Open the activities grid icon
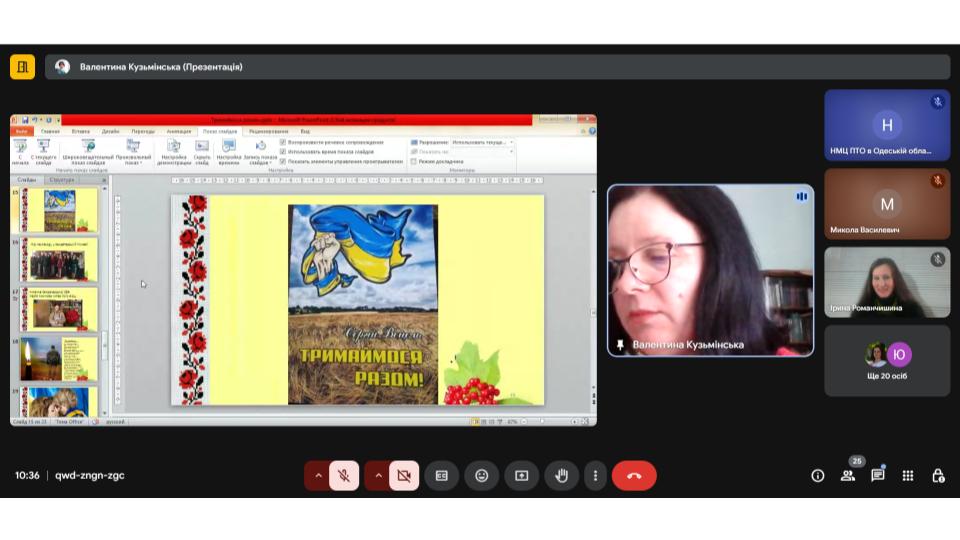The width and height of the screenshot is (960, 540). (908, 476)
